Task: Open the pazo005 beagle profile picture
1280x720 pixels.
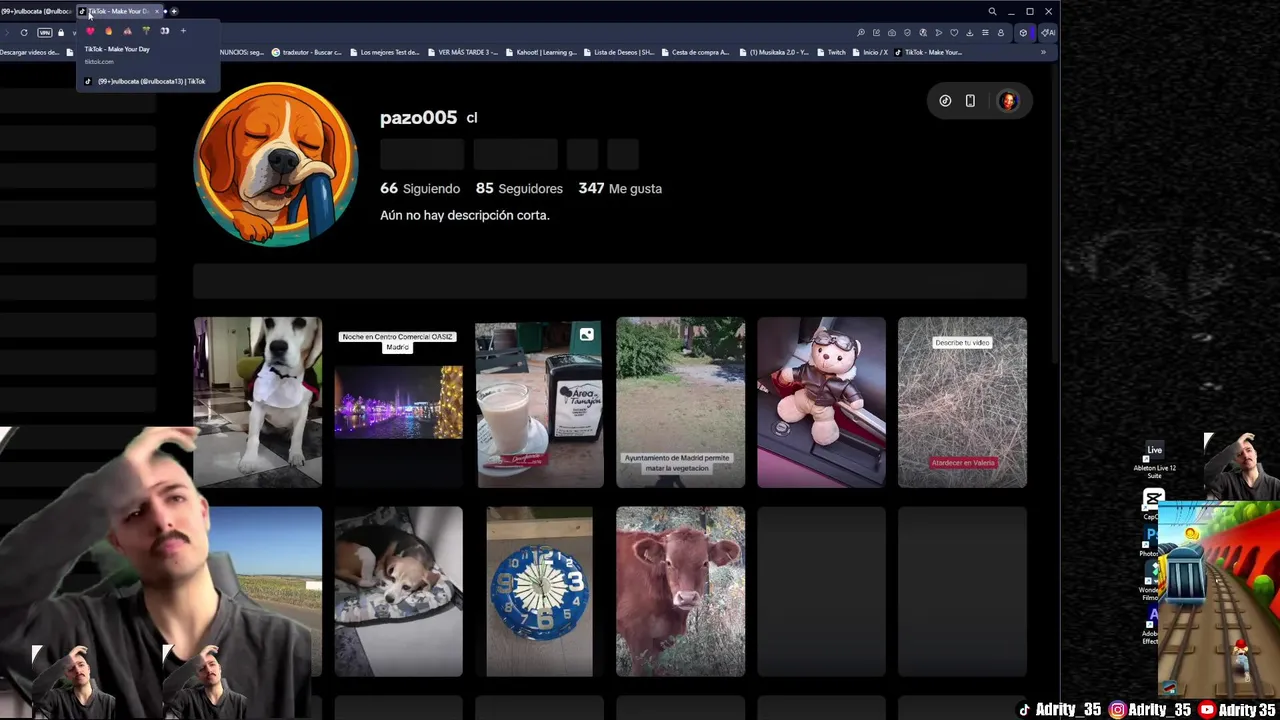Action: 275,163
